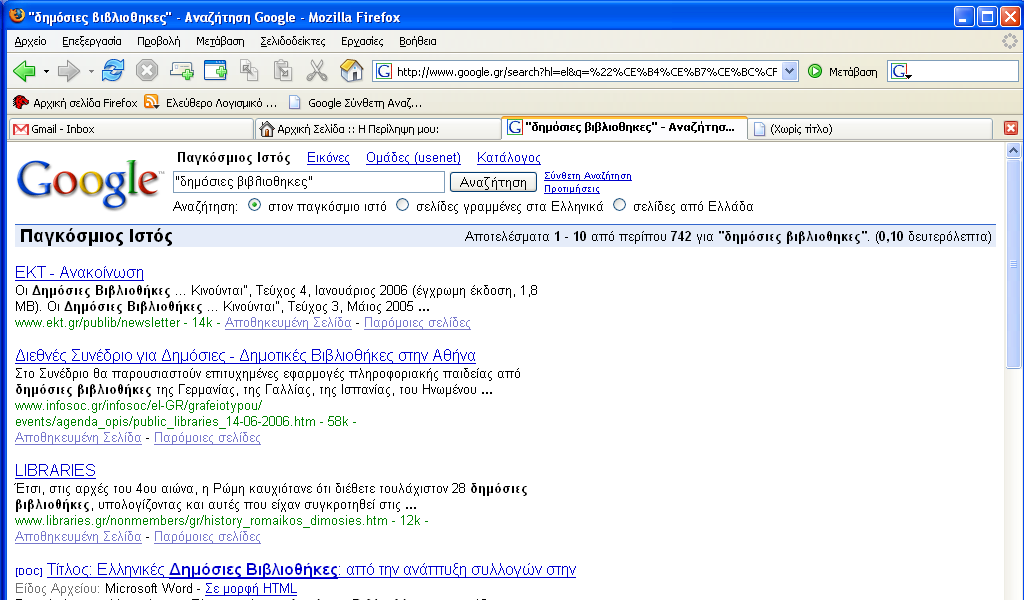Click the Google search engine icon
Viewport: 1024px width, 600px height.
click(x=901, y=71)
